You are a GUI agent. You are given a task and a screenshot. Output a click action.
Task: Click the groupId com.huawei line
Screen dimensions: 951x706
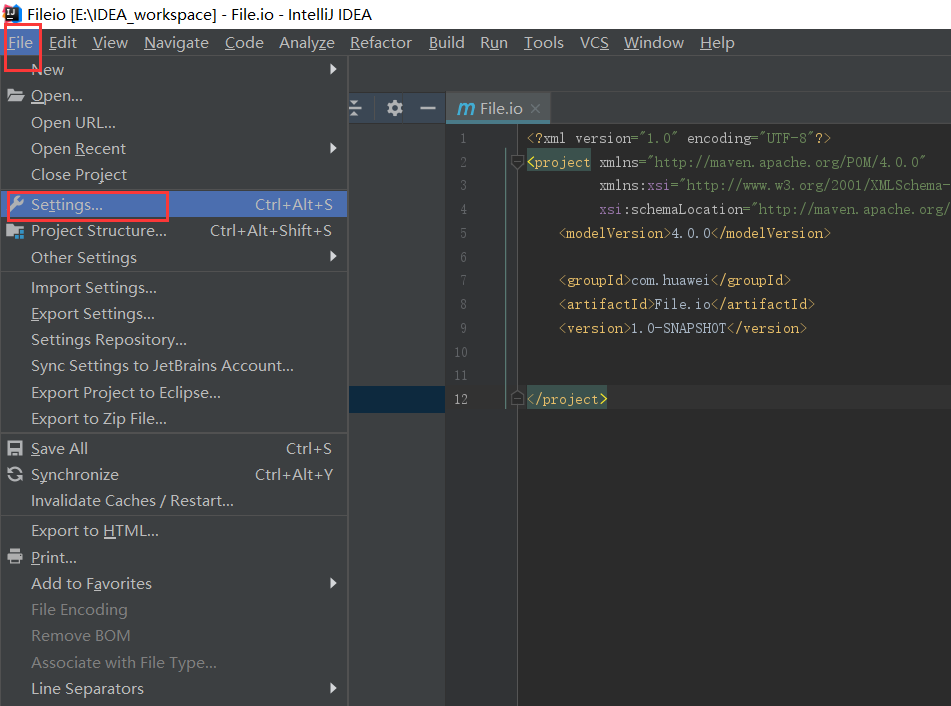tap(674, 280)
